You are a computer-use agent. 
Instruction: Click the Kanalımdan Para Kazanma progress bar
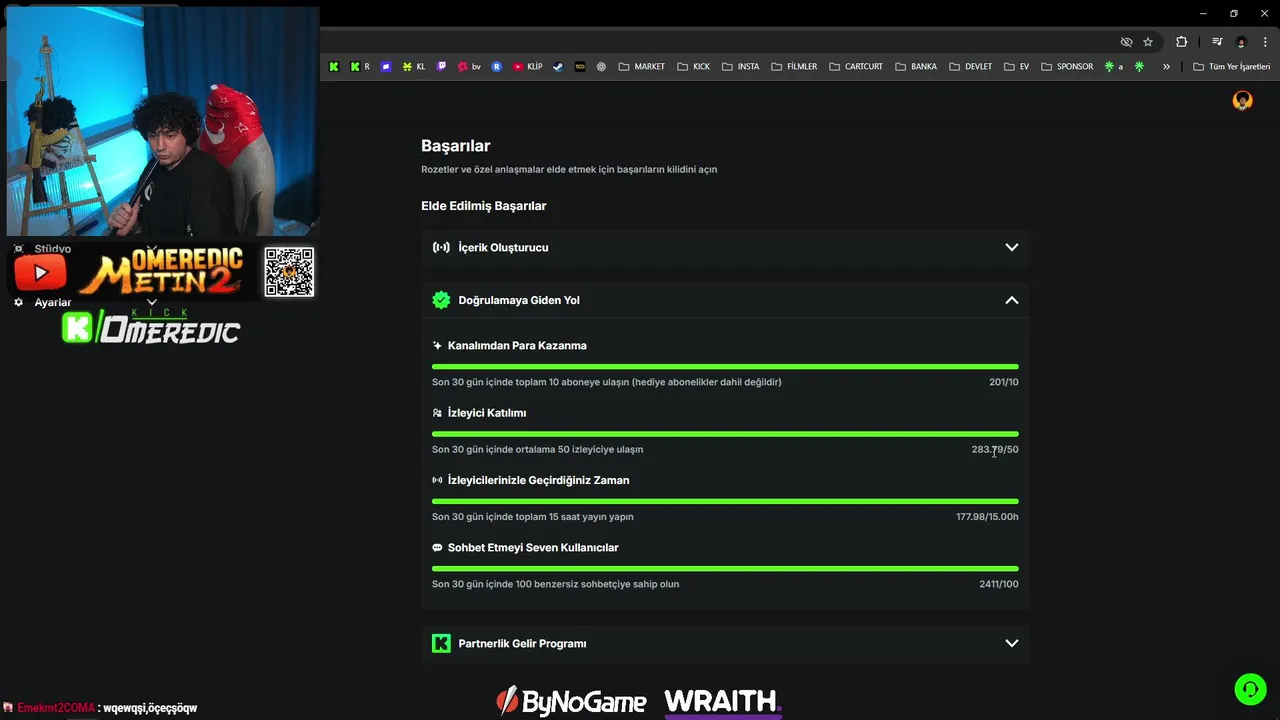[x=725, y=367]
